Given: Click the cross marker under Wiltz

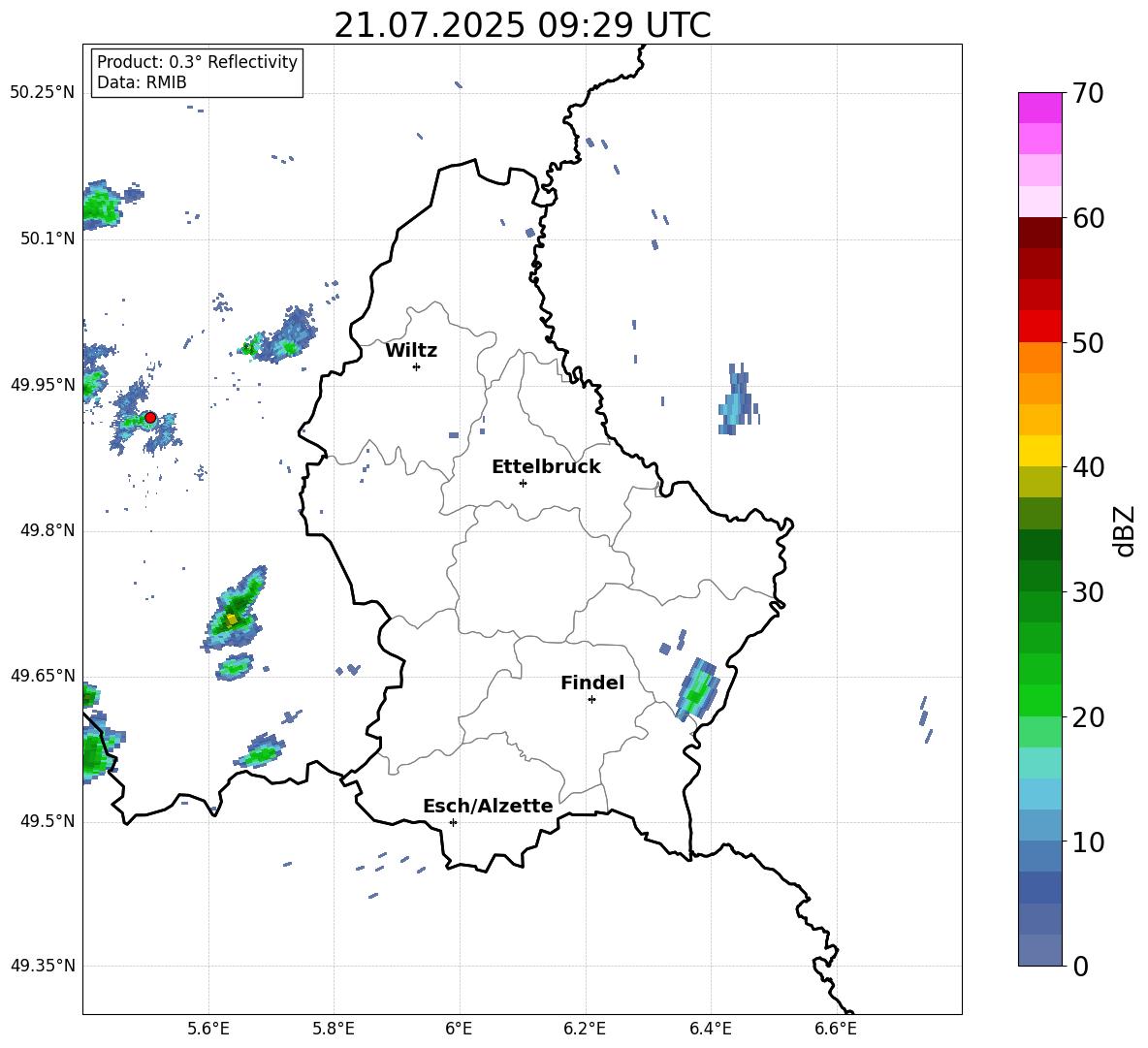Looking at the screenshot, I should point(417,366).
